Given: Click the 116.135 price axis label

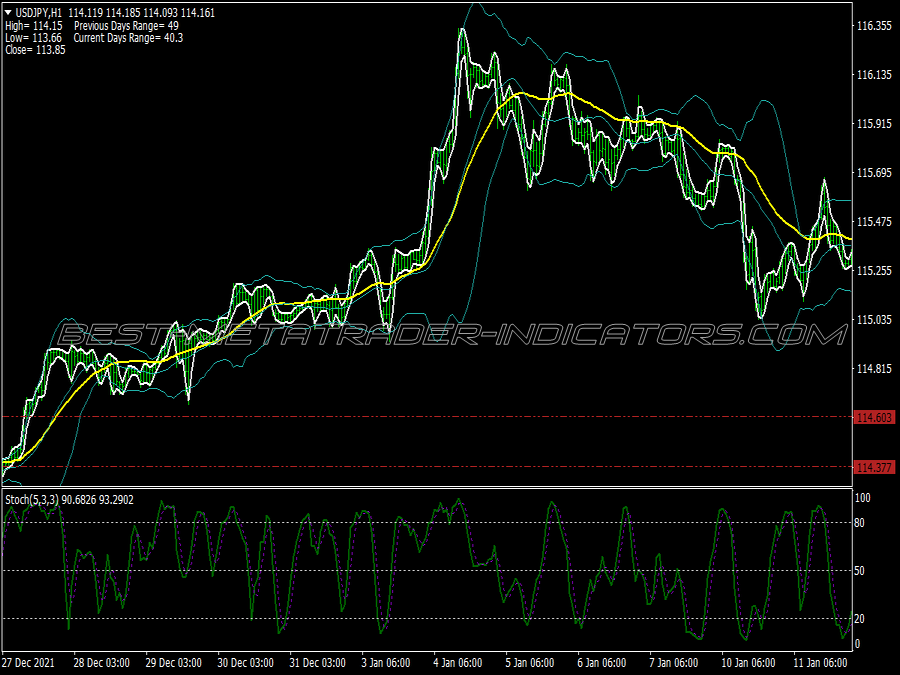Looking at the screenshot, I should pos(874,75).
